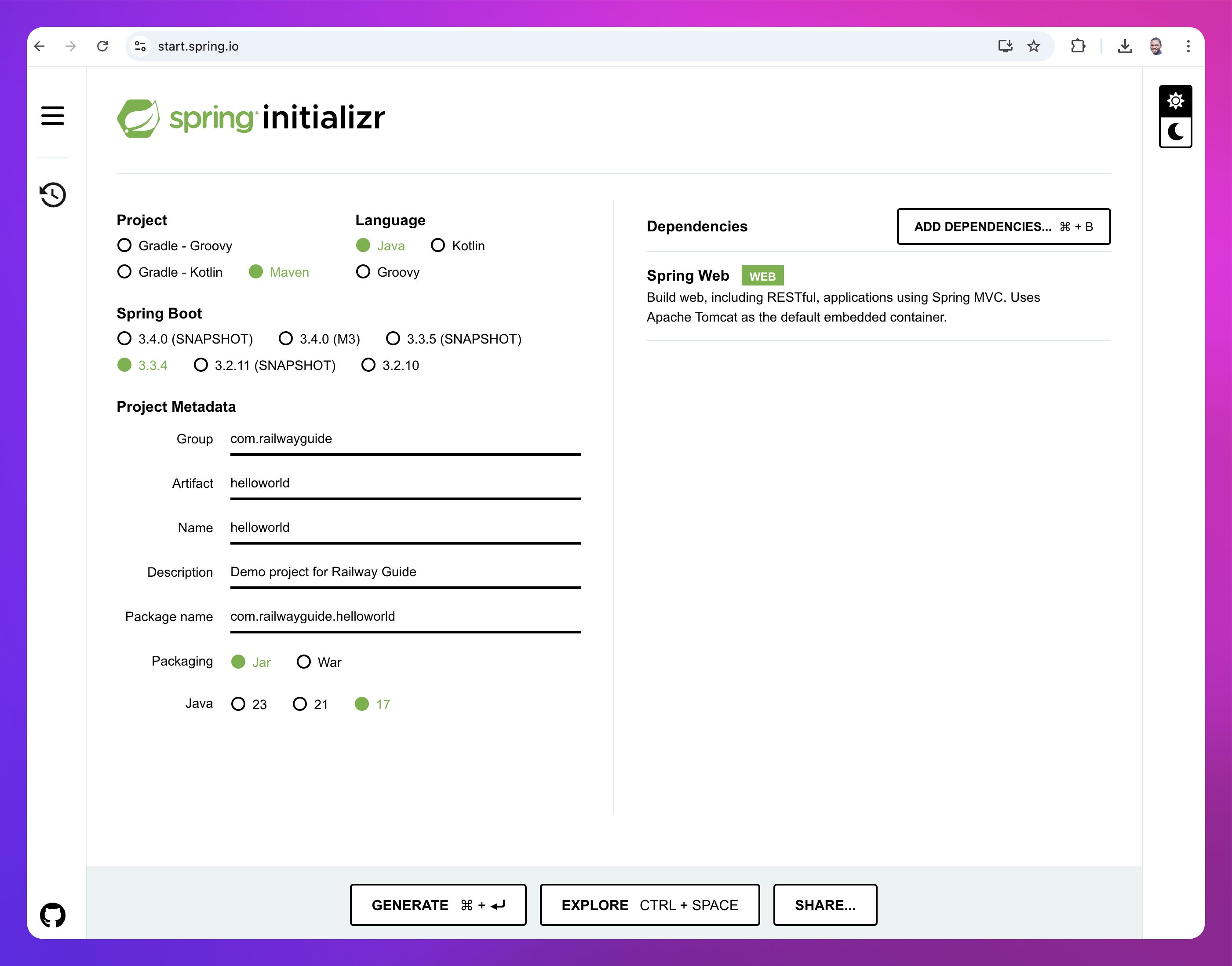Click the WEB tag badge
1232x966 pixels.
pyautogui.click(x=762, y=276)
